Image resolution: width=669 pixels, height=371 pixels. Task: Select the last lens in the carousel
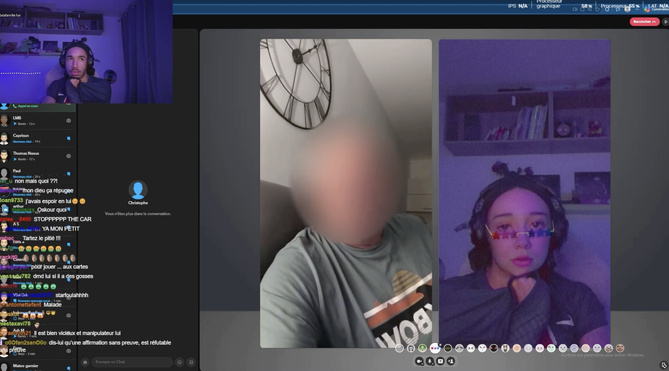(620, 348)
